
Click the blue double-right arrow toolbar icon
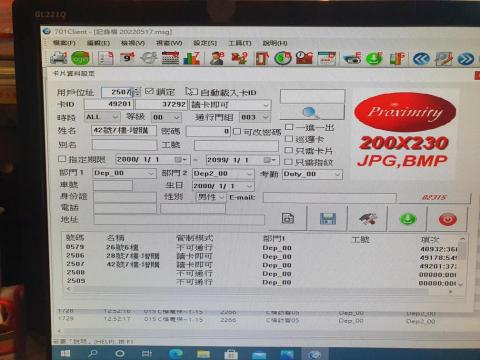point(466,59)
